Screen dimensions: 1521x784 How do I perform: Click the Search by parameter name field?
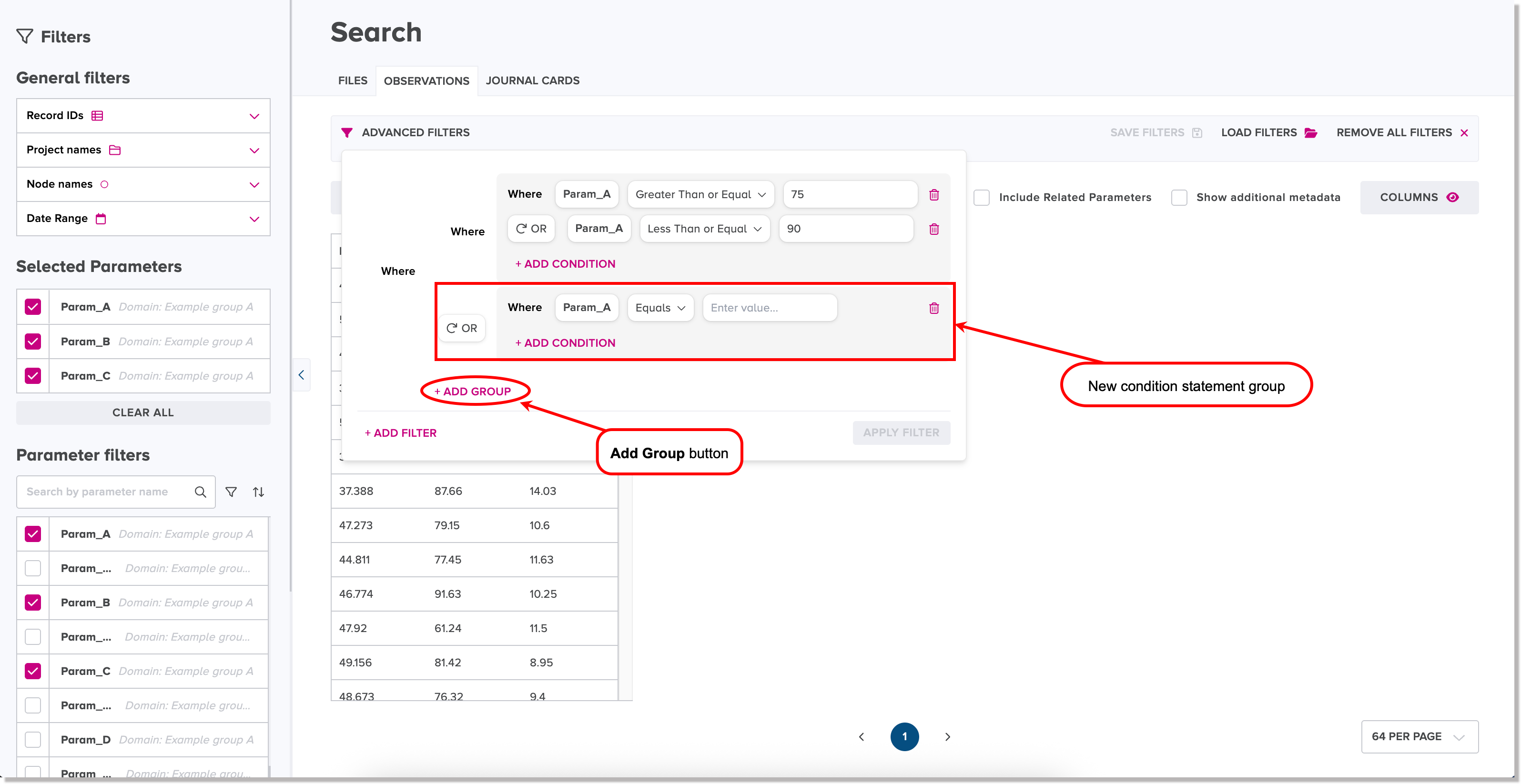pyautogui.click(x=116, y=492)
